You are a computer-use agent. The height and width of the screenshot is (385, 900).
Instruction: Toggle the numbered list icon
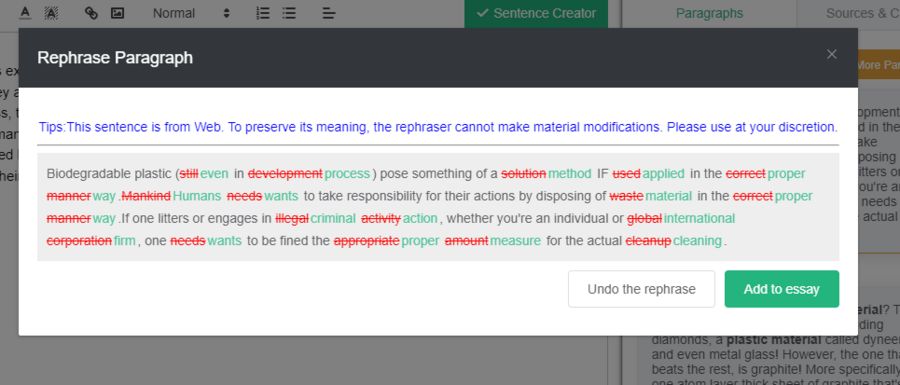[263, 13]
